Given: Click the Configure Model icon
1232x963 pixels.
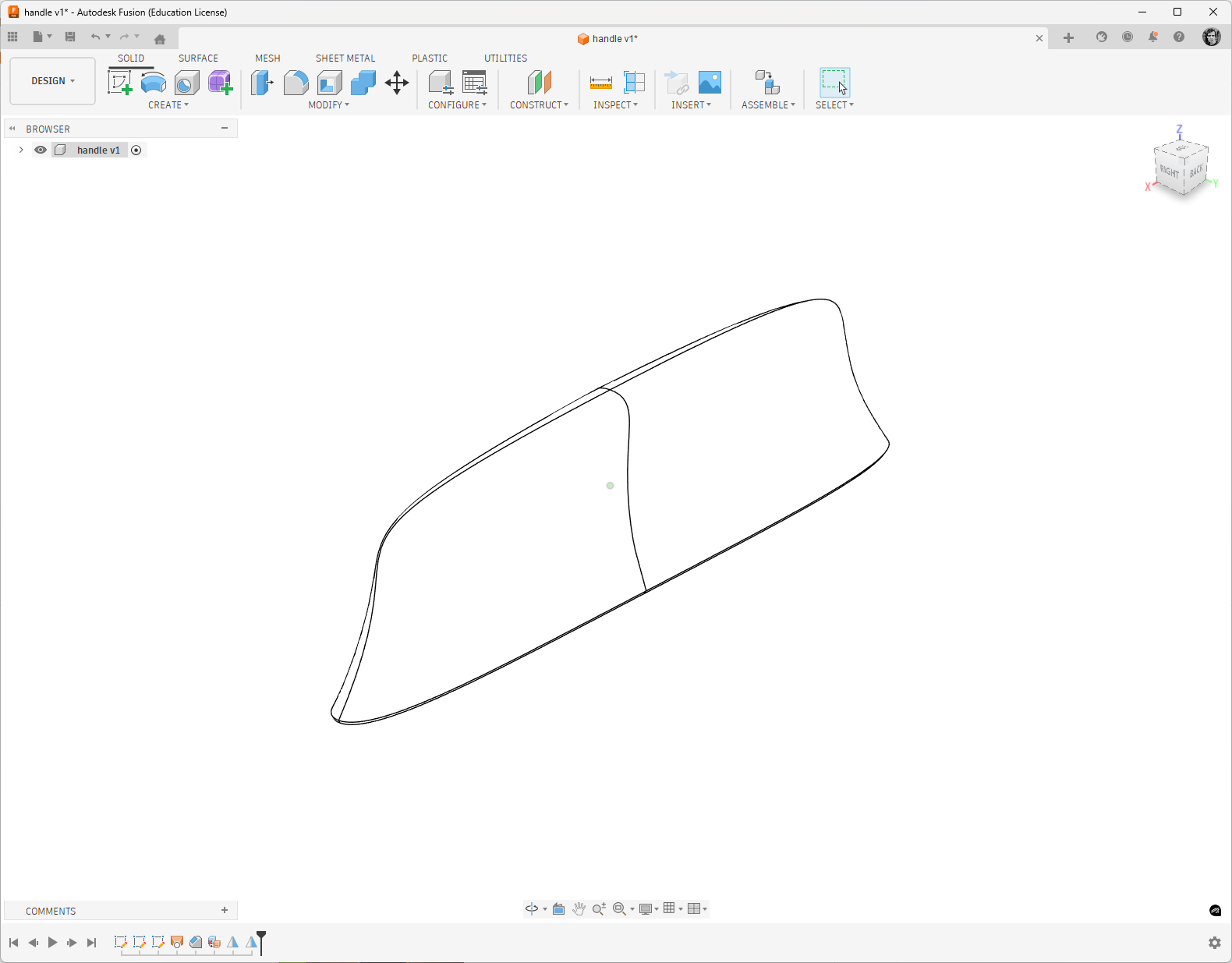Looking at the screenshot, I should [x=441, y=82].
